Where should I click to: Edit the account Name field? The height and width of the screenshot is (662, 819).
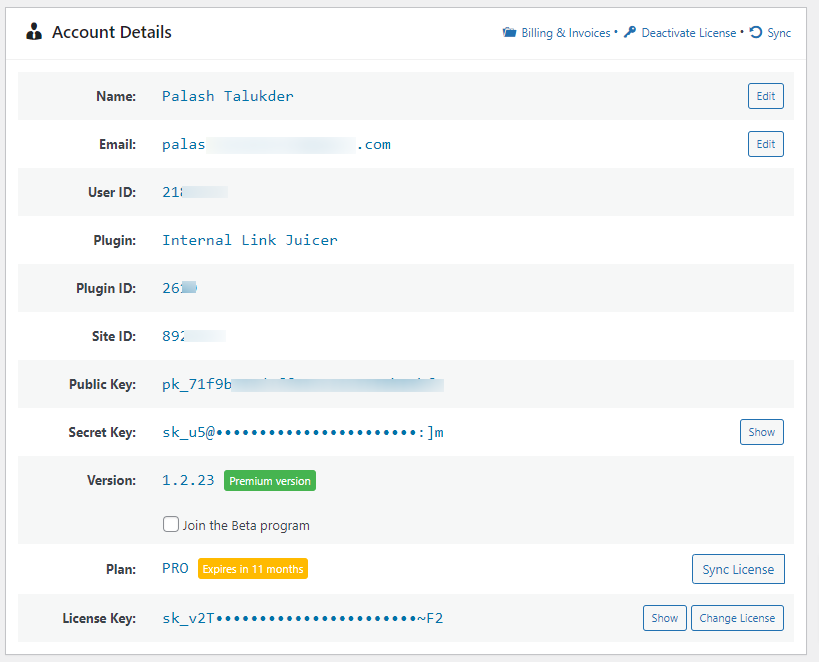click(765, 96)
